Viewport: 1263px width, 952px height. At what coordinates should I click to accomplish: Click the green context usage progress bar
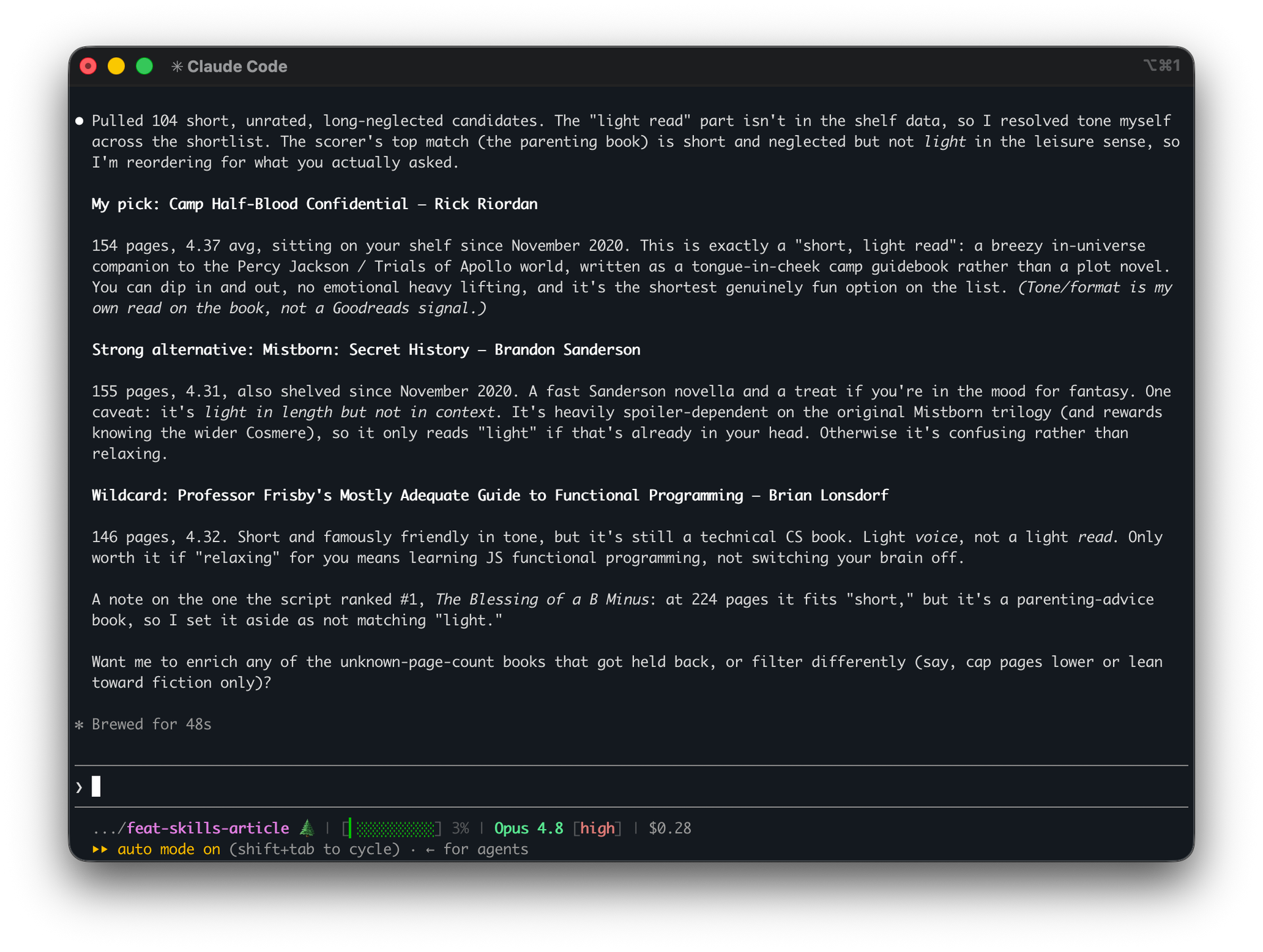(392, 828)
